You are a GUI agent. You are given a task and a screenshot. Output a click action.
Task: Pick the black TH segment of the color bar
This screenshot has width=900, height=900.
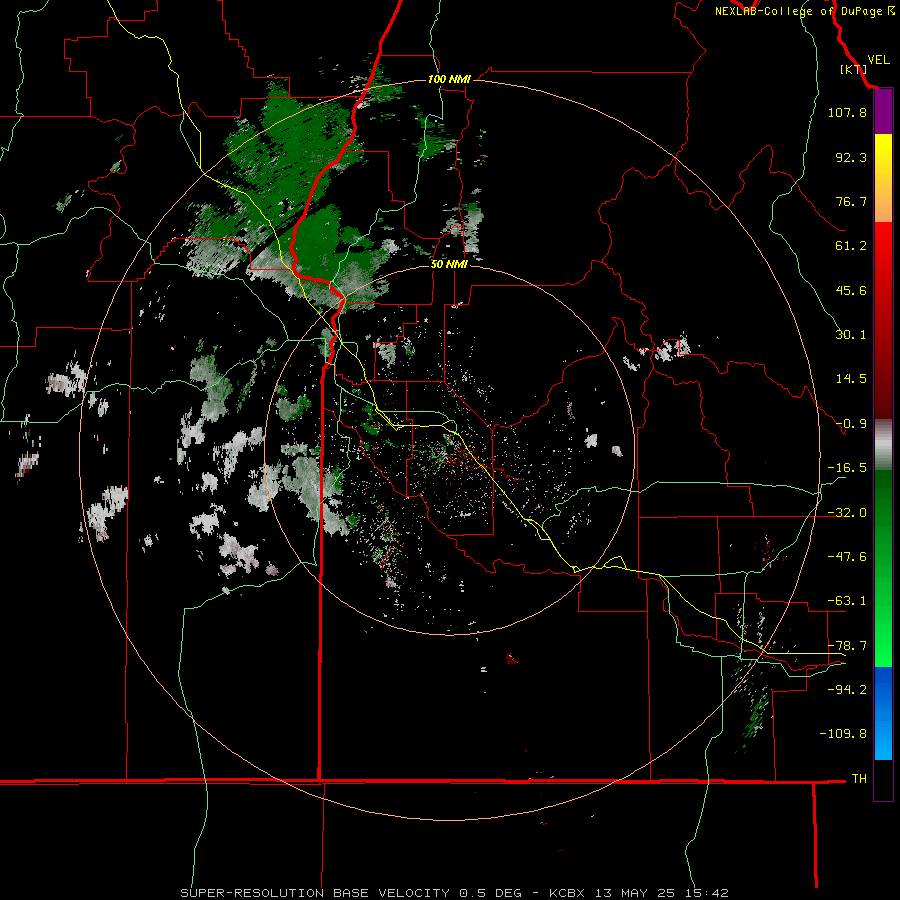pyautogui.click(x=883, y=779)
